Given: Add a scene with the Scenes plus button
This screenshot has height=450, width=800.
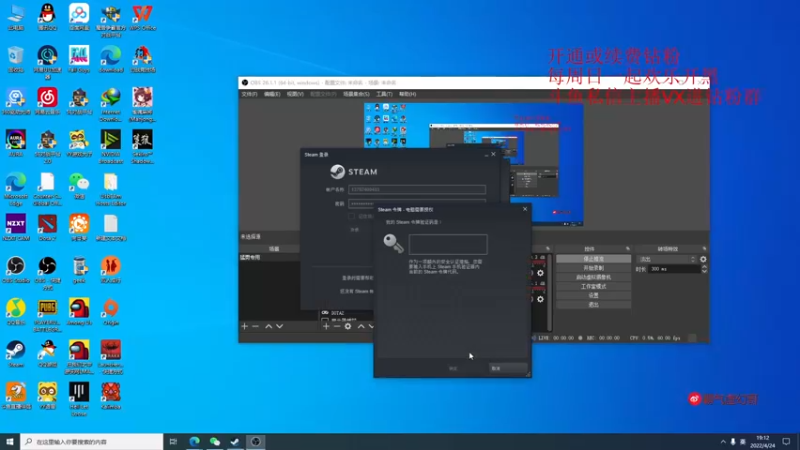Looking at the screenshot, I should point(244,326).
